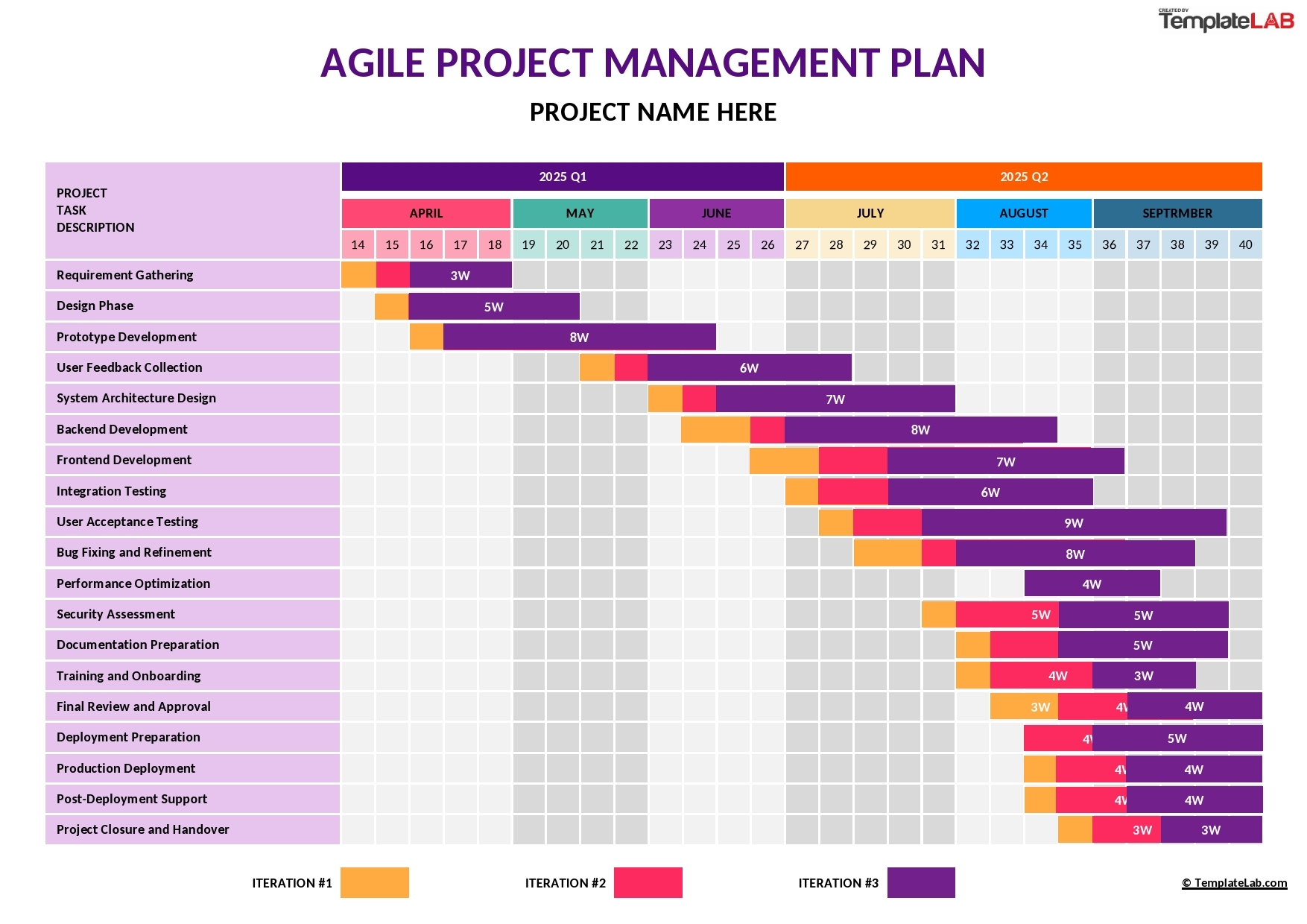Click the User Acceptance Testing 9W bar
The image size is (1307, 924).
[x=1073, y=522]
